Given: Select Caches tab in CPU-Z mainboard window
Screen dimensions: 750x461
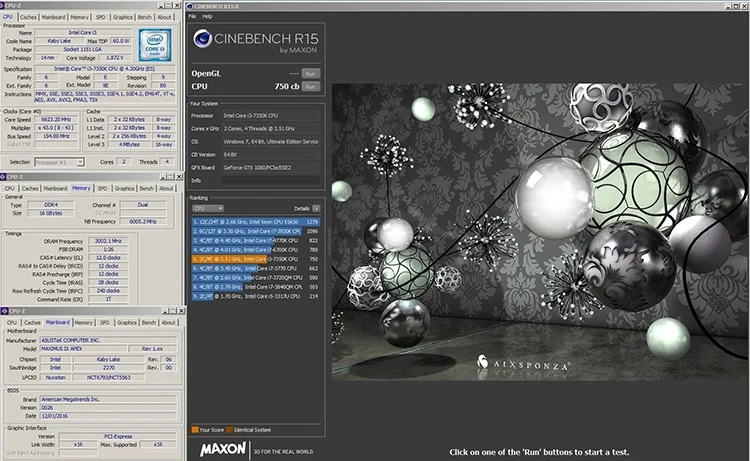Looking at the screenshot, I should click(32, 323).
